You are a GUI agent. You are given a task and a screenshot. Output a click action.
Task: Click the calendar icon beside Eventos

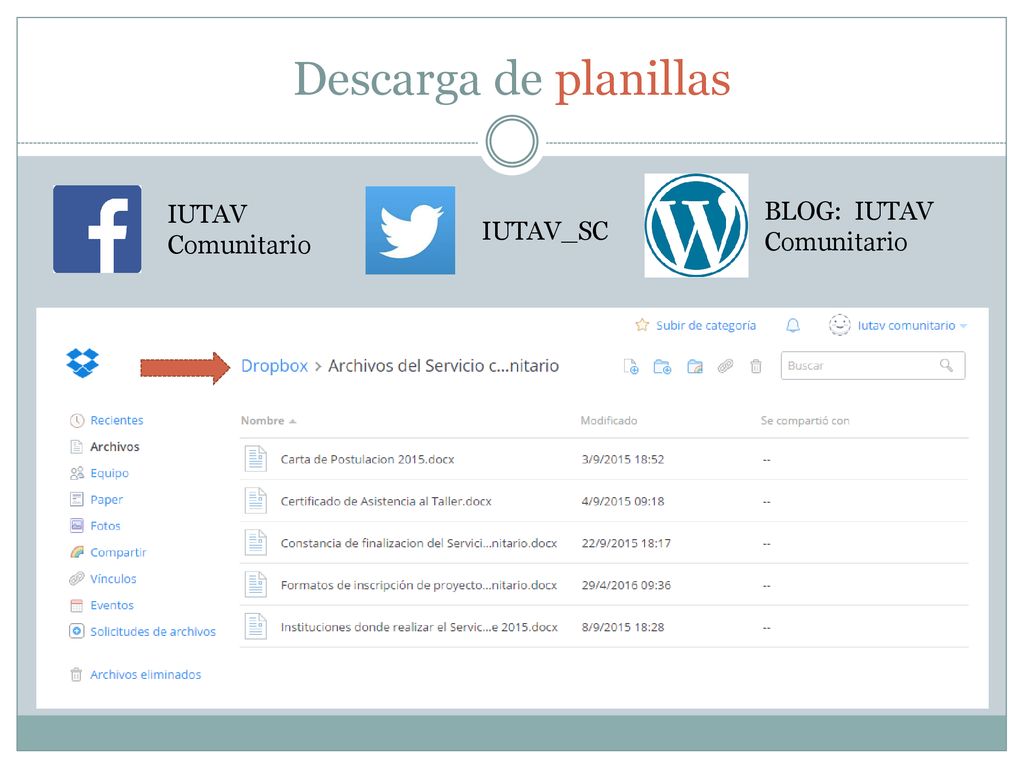pyautogui.click(x=77, y=605)
